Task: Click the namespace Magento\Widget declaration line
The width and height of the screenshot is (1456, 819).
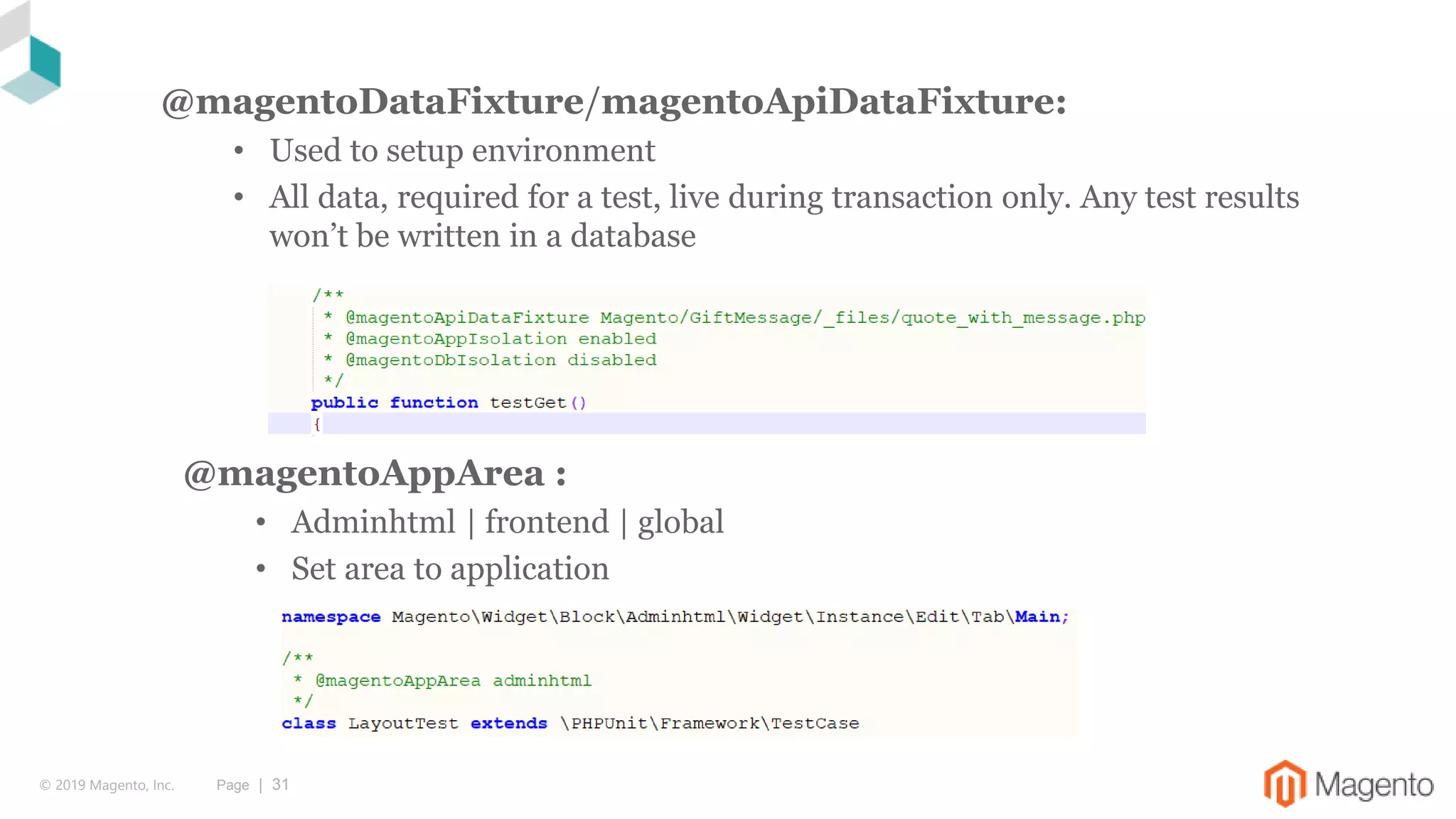Action: pyautogui.click(x=675, y=616)
